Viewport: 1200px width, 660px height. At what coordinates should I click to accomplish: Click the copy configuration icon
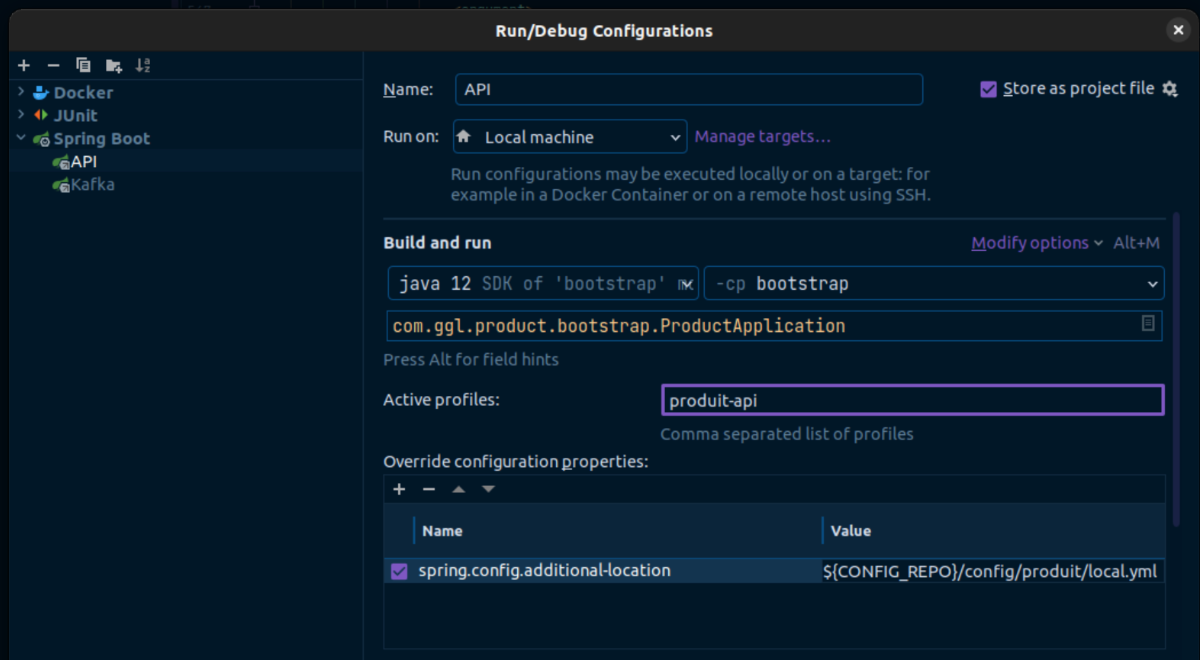tap(83, 66)
